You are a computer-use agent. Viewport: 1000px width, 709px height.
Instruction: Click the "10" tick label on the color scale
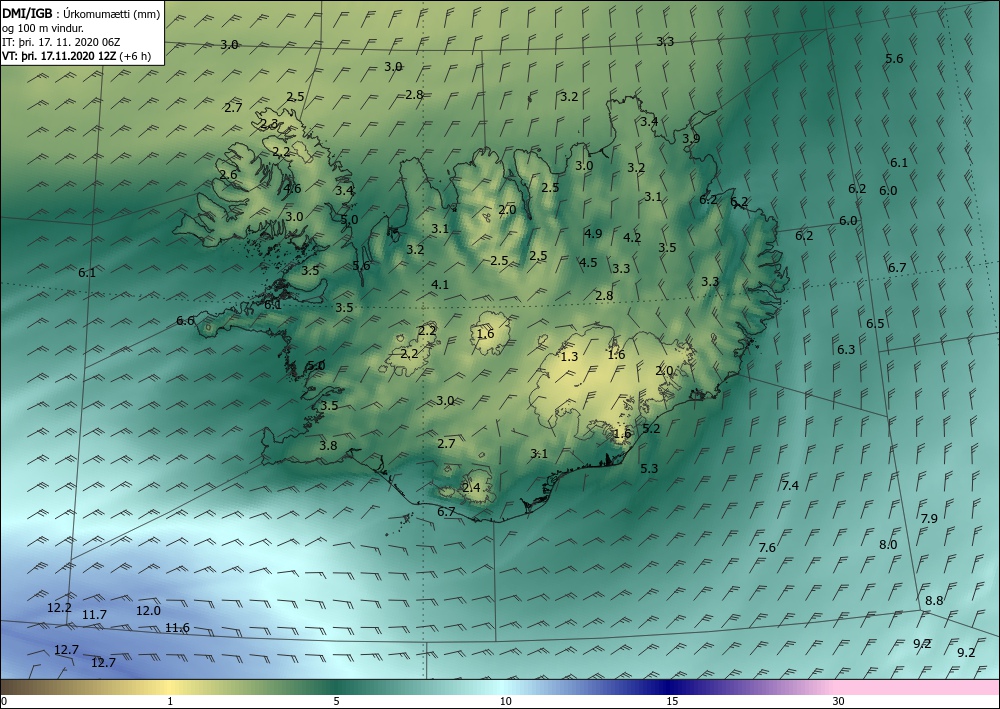(505, 701)
